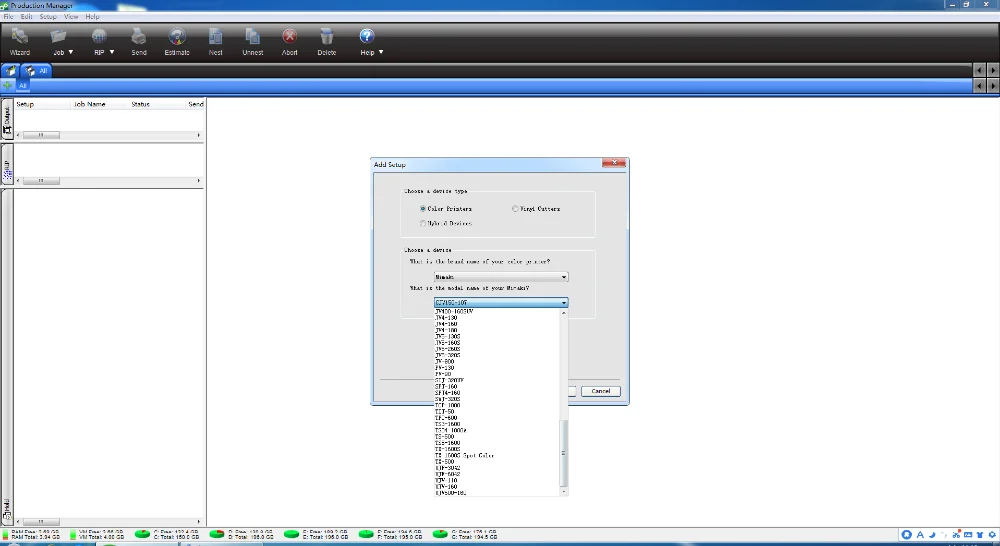Click the first icon-only tab left of All

pos(11,71)
